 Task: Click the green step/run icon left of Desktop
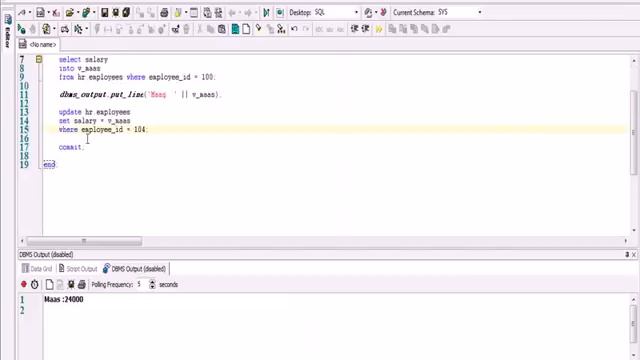(267, 13)
